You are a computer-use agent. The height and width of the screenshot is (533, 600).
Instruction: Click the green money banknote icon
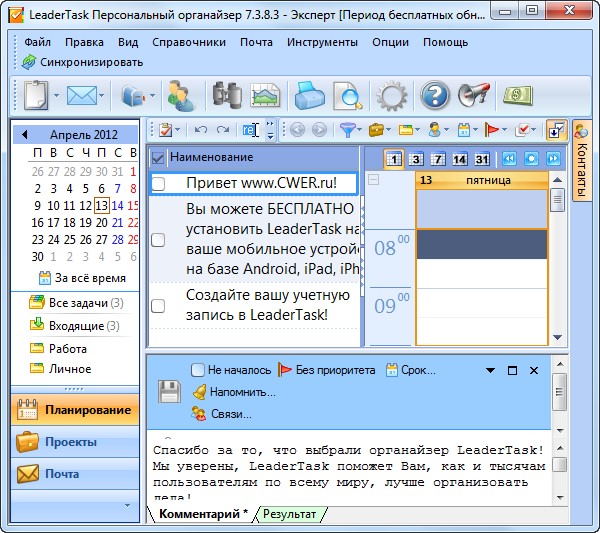517,96
